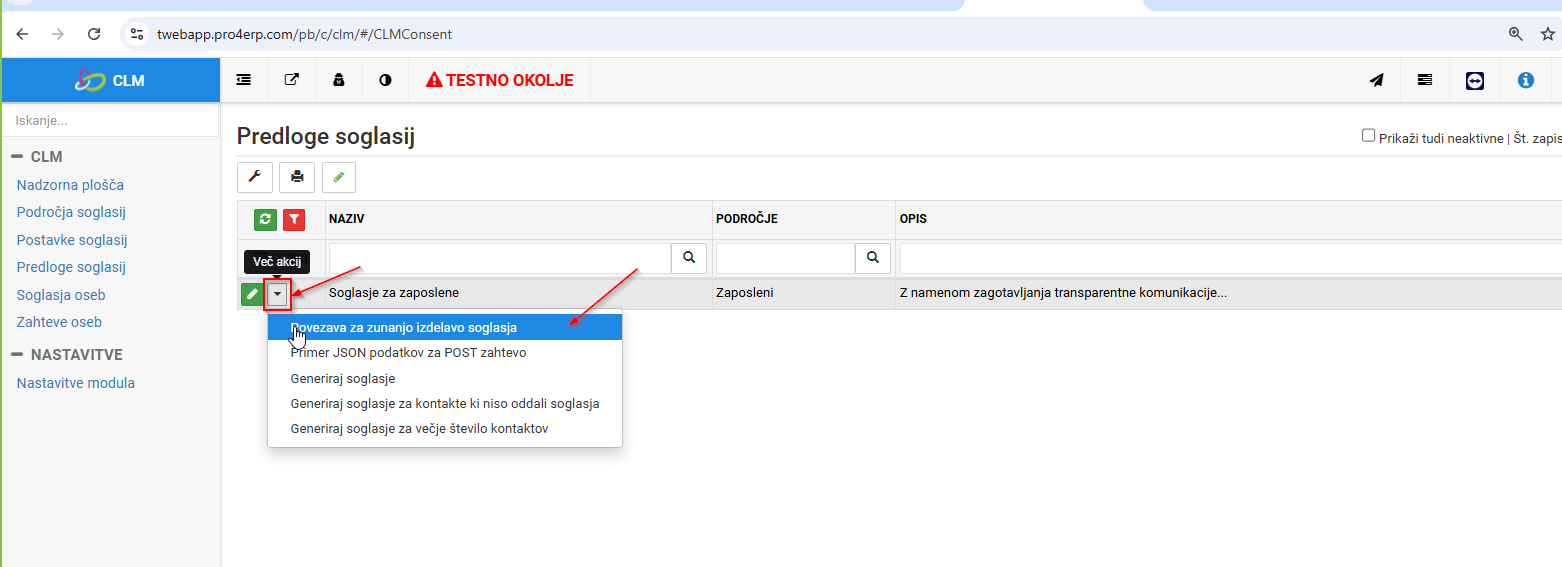Screen dimensions: 1562x567
Task: Reload the browser page
Action: [x=94, y=34]
